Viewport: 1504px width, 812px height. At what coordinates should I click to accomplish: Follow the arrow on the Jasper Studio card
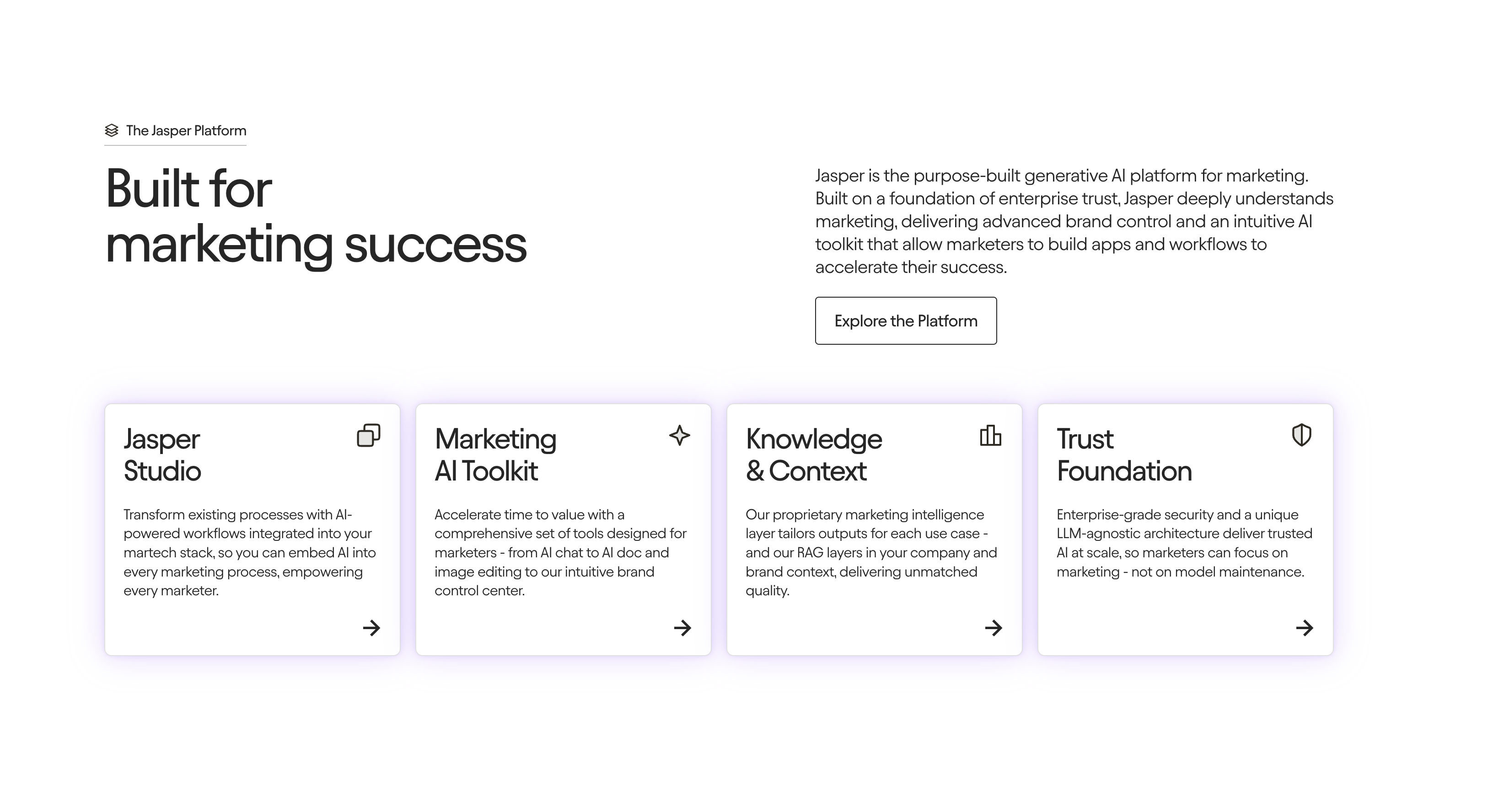click(371, 628)
